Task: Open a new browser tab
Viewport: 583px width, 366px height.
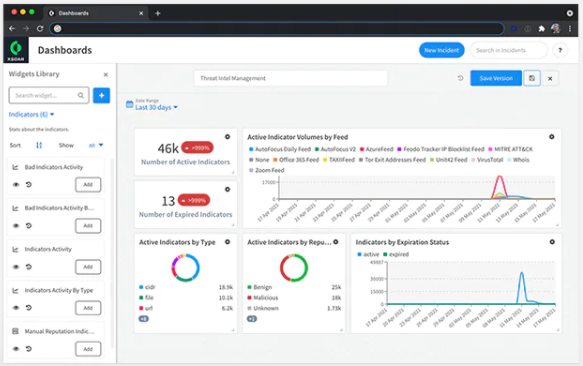Action: coord(158,13)
